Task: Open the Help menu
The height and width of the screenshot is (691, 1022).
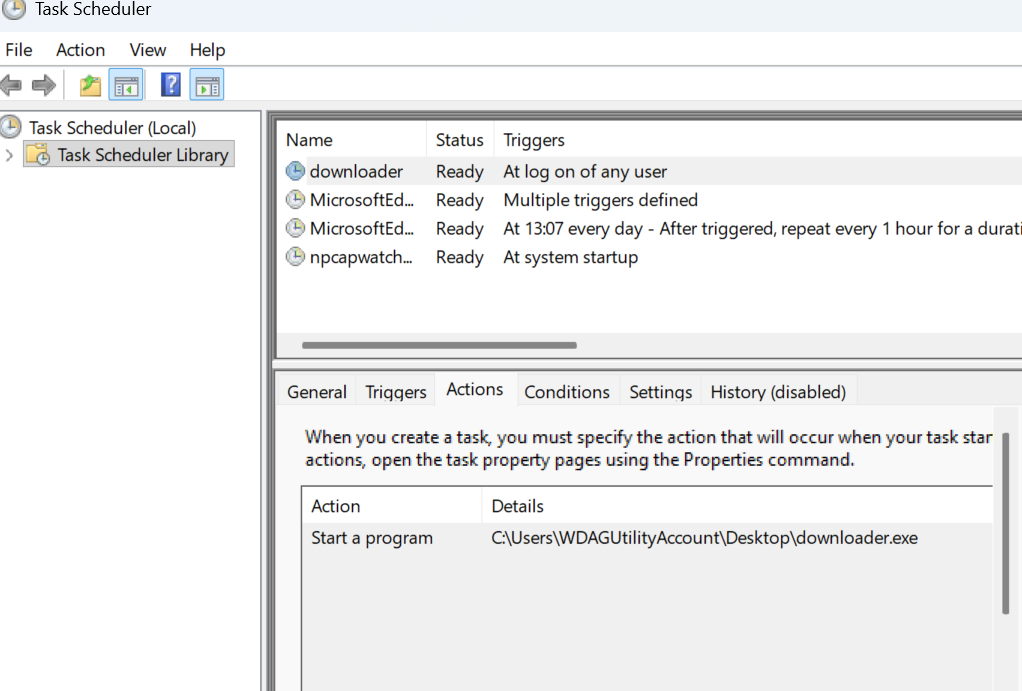Action: pos(207,50)
